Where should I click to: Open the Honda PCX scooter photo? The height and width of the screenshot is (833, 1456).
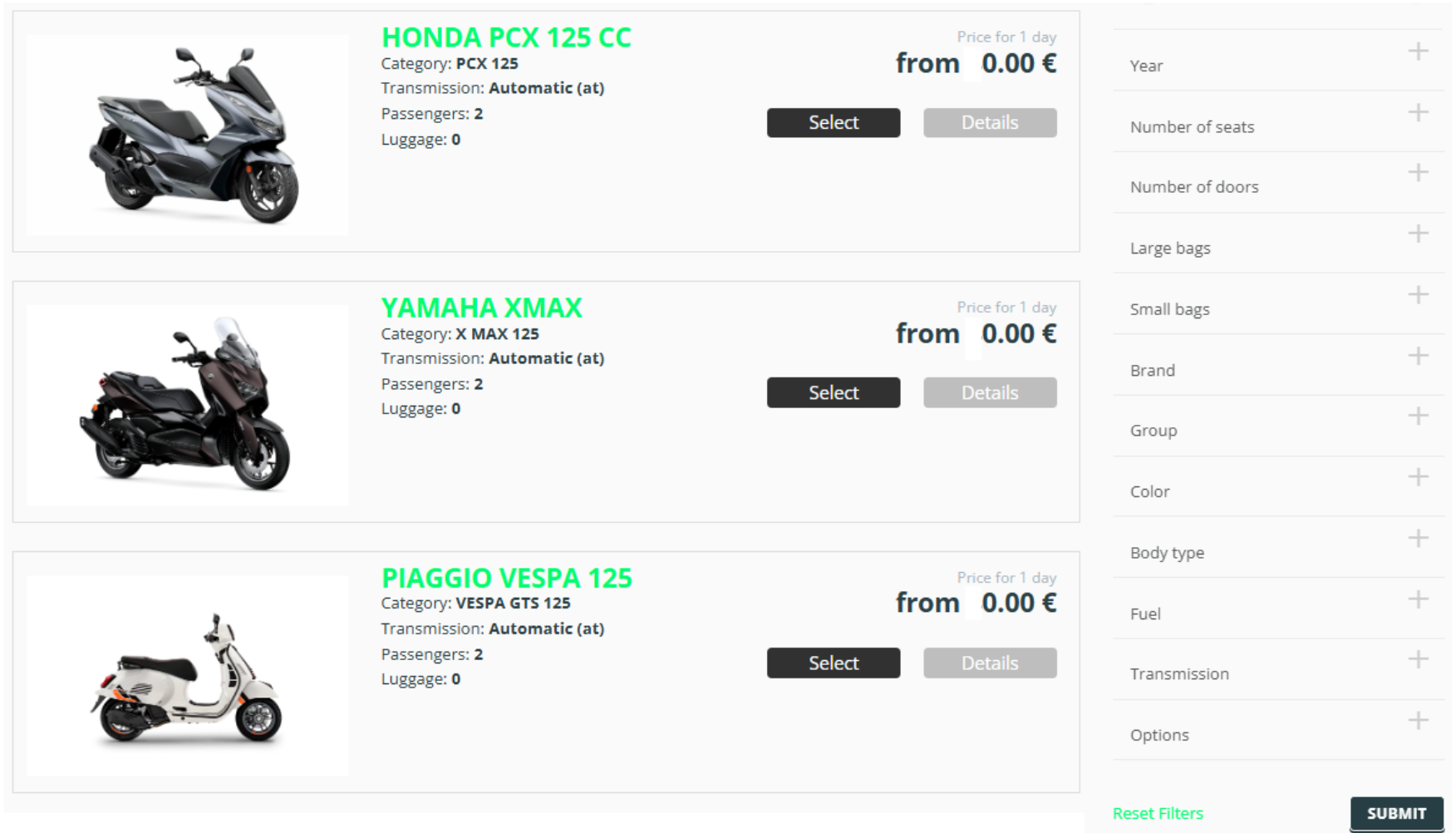pos(188,135)
